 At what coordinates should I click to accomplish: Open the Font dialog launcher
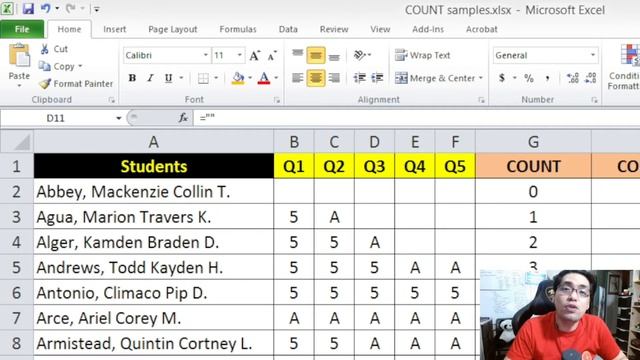pos(277,100)
